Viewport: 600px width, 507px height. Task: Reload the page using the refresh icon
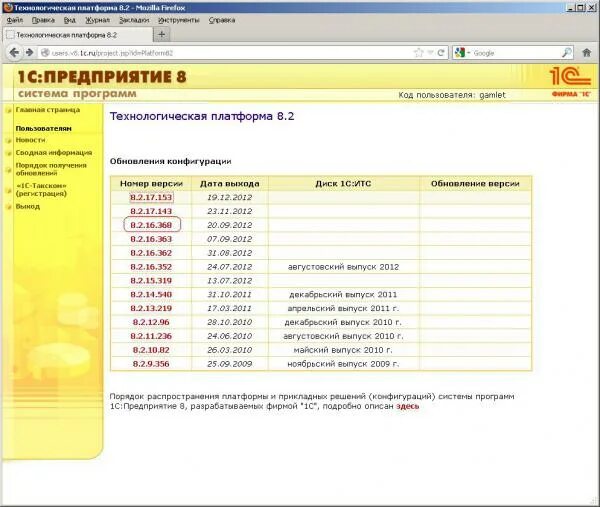pyautogui.click(x=441, y=53)
